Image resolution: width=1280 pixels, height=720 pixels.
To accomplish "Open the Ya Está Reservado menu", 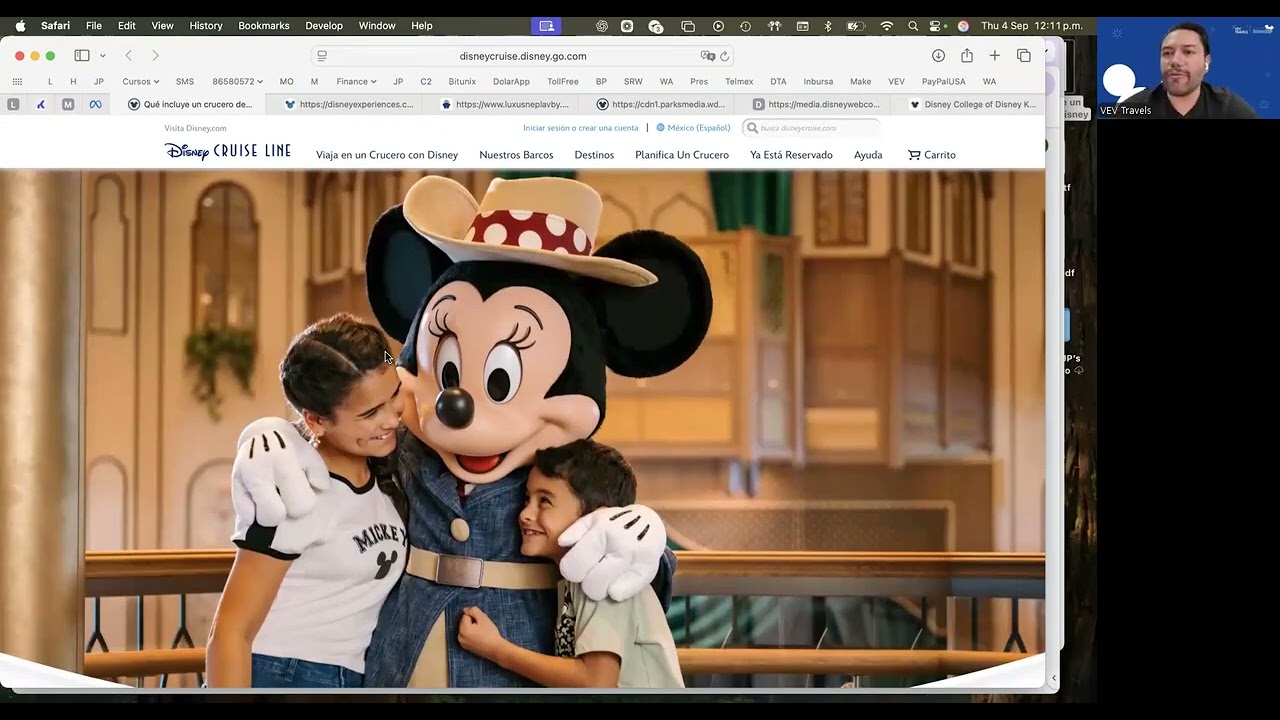I will click(791, 155).
